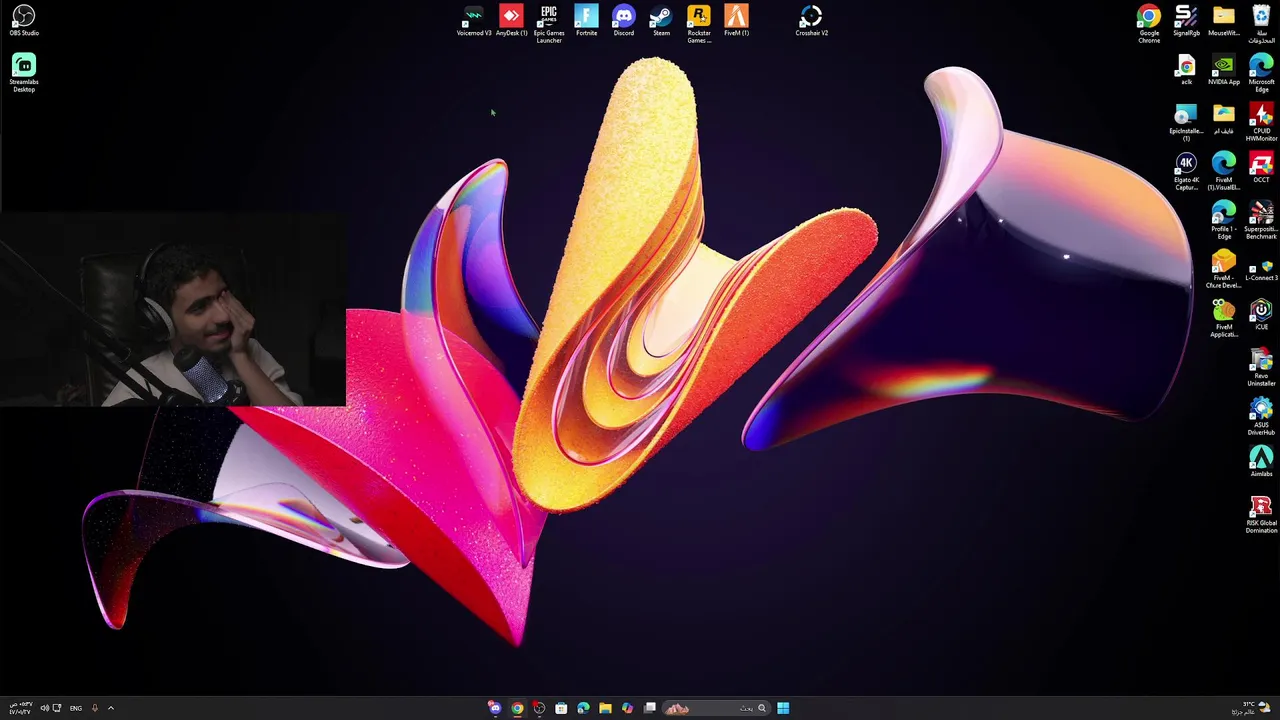Launch Streamlabs Desktop from the desktop
This screenshot has height=720, width=1280.
[24, 73]
